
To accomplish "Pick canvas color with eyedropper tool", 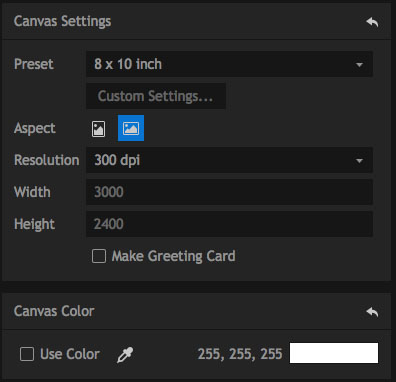I will 125,354.
